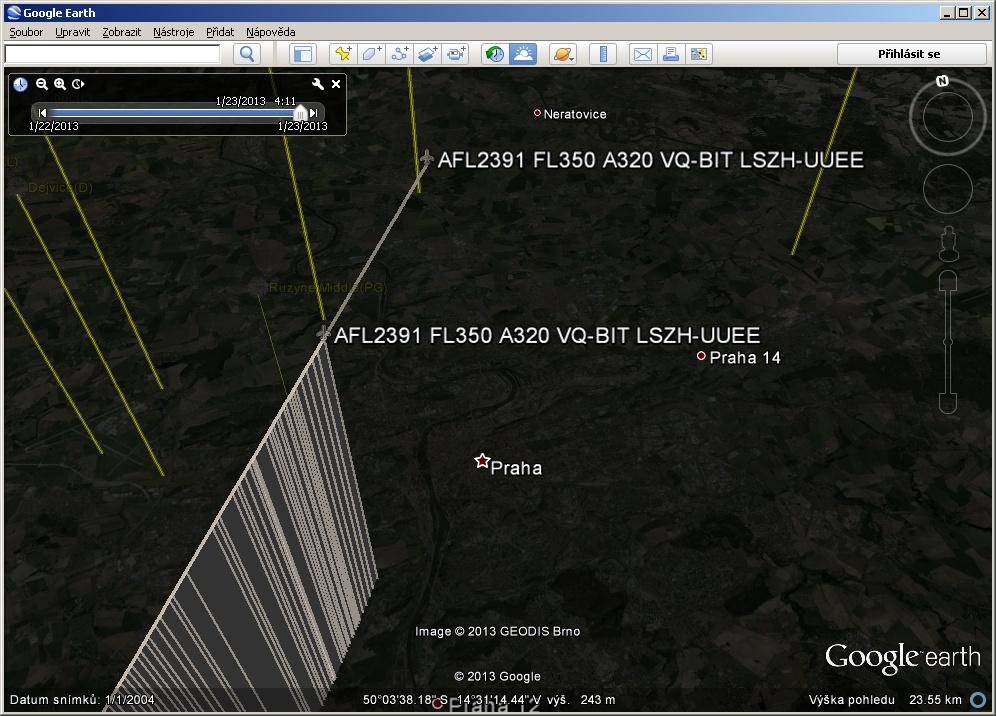Screen dimensions: 996x716
Task: Click the Dejvice (D) label
Action: 60,187
